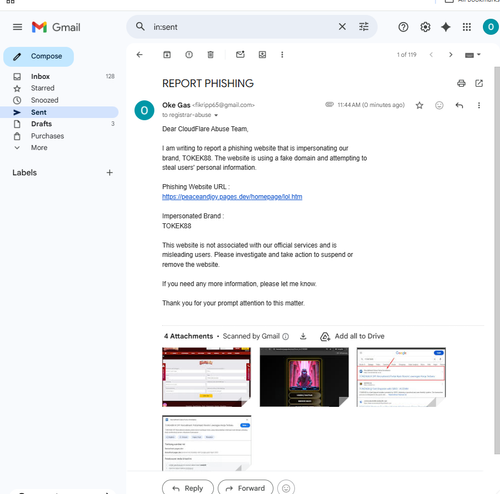This screenshot has height=494, width=500.
Task: Click the attachment paperclip icon by timestamp
Action: (x=329, y=105)
